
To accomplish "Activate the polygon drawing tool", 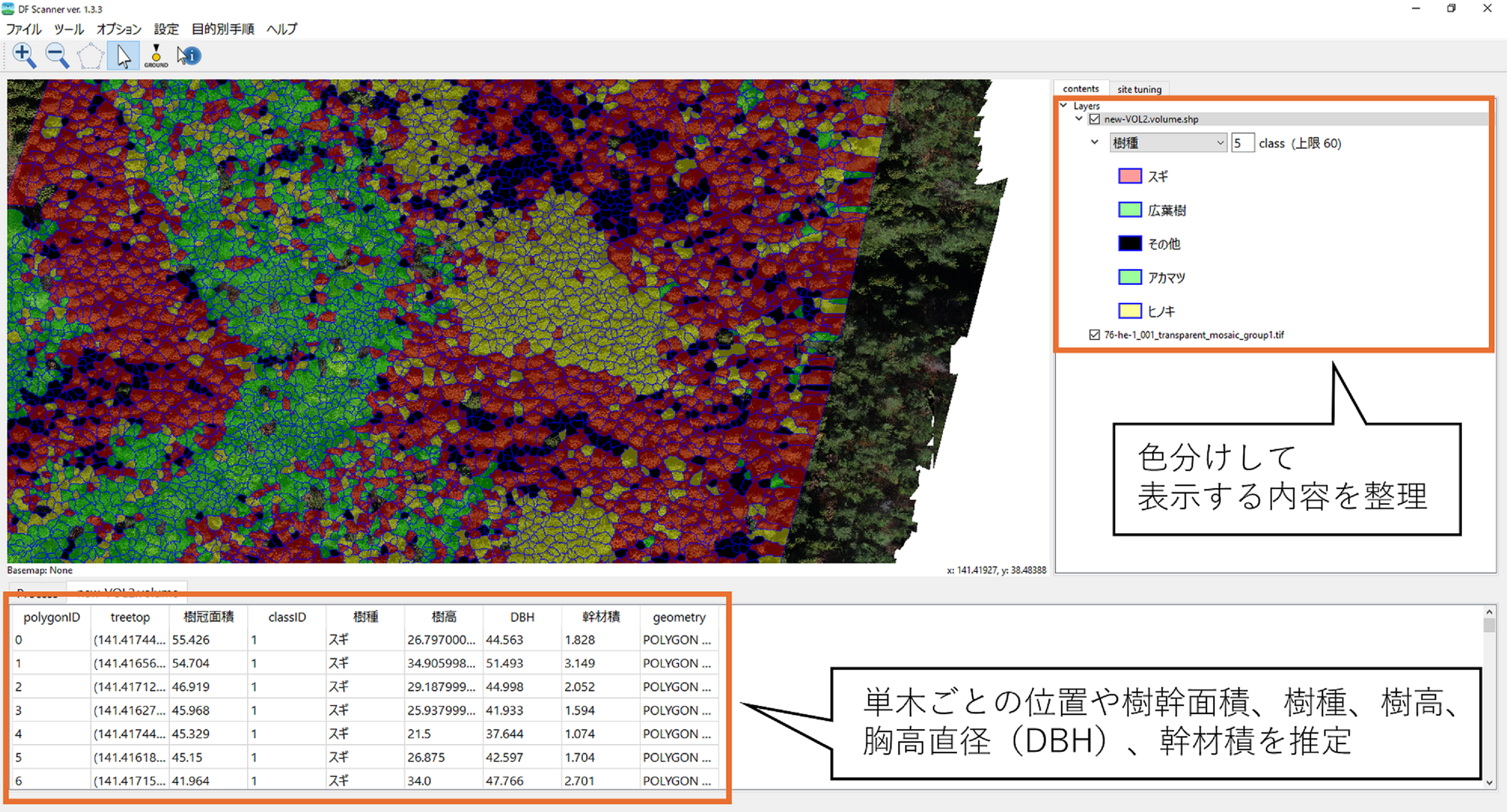I will [x=90, y=56].
